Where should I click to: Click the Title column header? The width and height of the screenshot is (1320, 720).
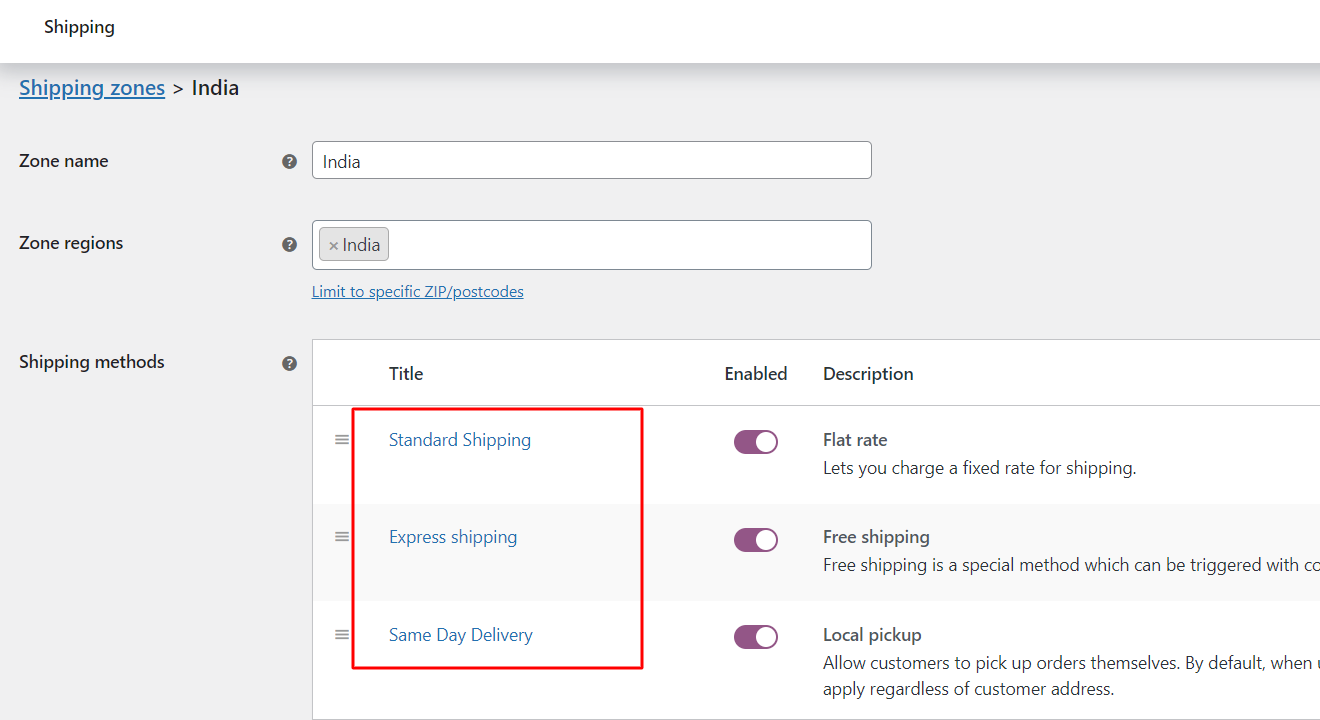pyautogui.click(x=405, y=373)
